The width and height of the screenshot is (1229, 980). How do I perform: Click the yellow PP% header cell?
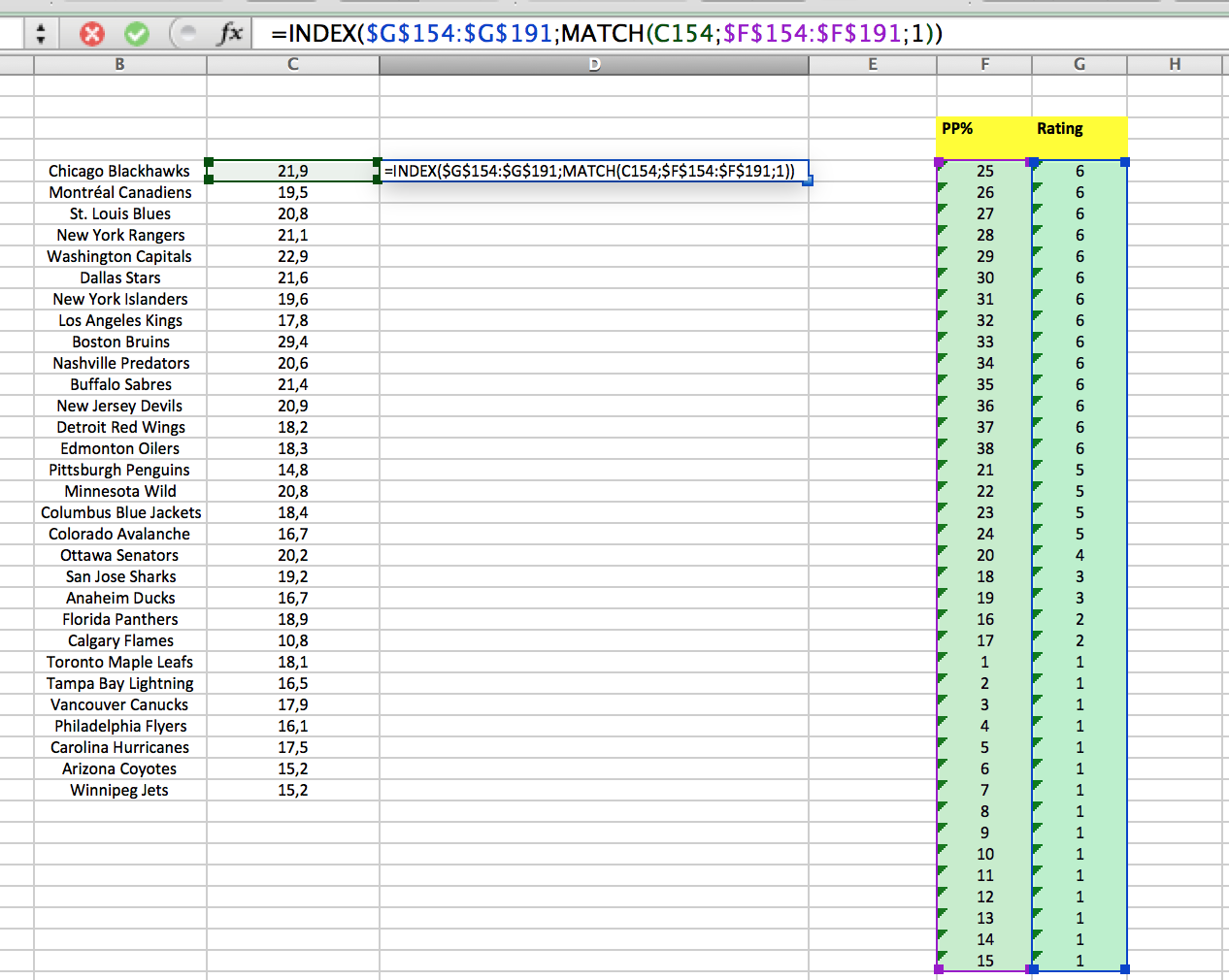(x=983, y=129)
